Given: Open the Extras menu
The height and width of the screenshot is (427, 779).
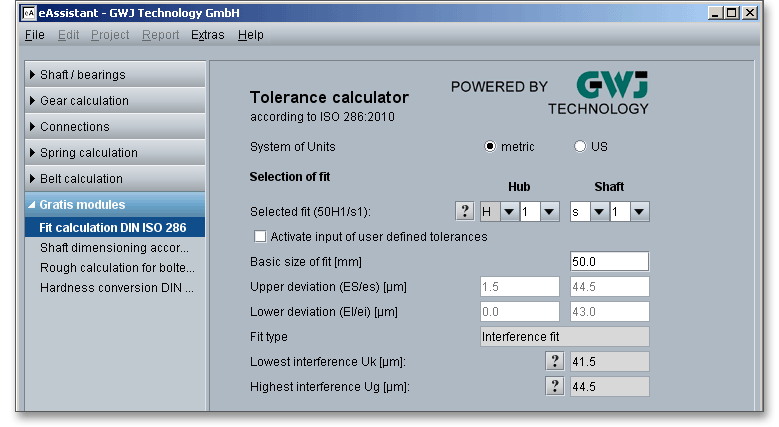Looking at the screenshot, I should 207,35.
